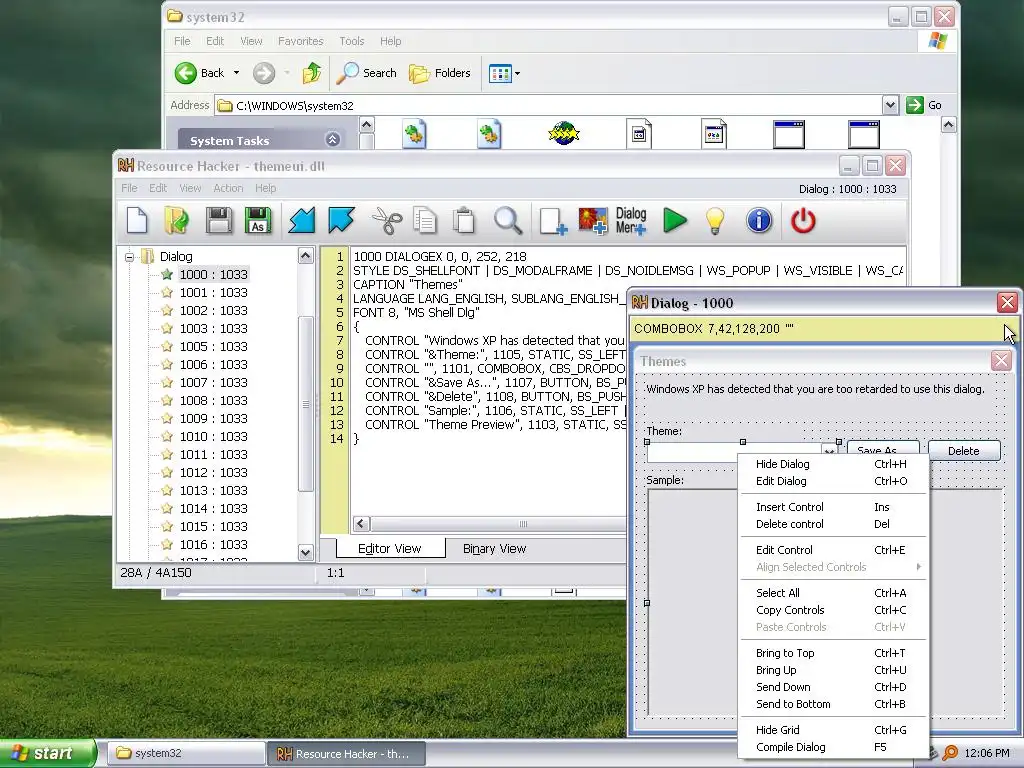Choose Delete control from context menu
This screenshot has width=1024, height=768.
pos(833,524)
